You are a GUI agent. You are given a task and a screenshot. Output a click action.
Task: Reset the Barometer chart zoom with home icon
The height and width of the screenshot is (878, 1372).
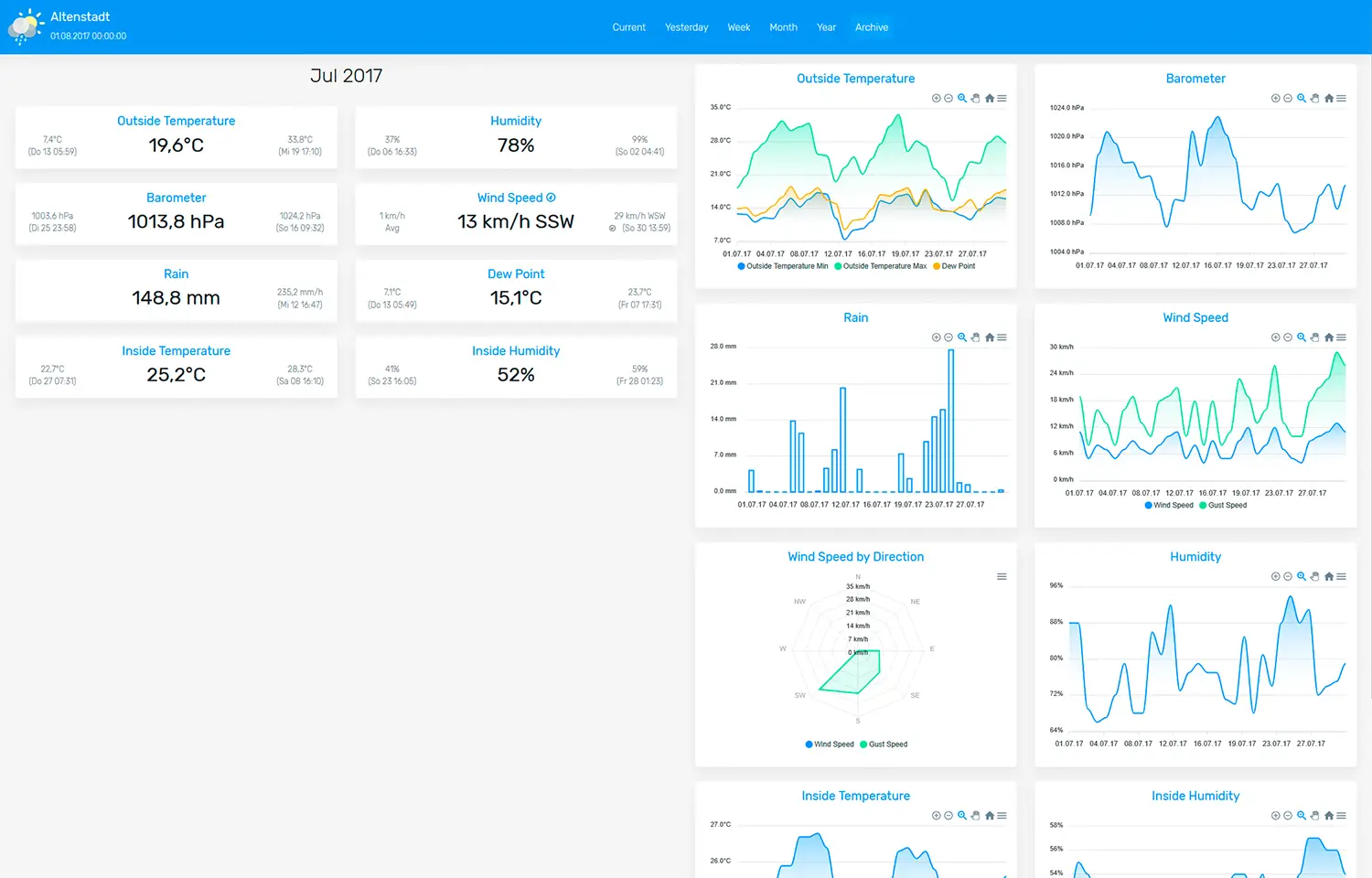[x=1329, y=98]
